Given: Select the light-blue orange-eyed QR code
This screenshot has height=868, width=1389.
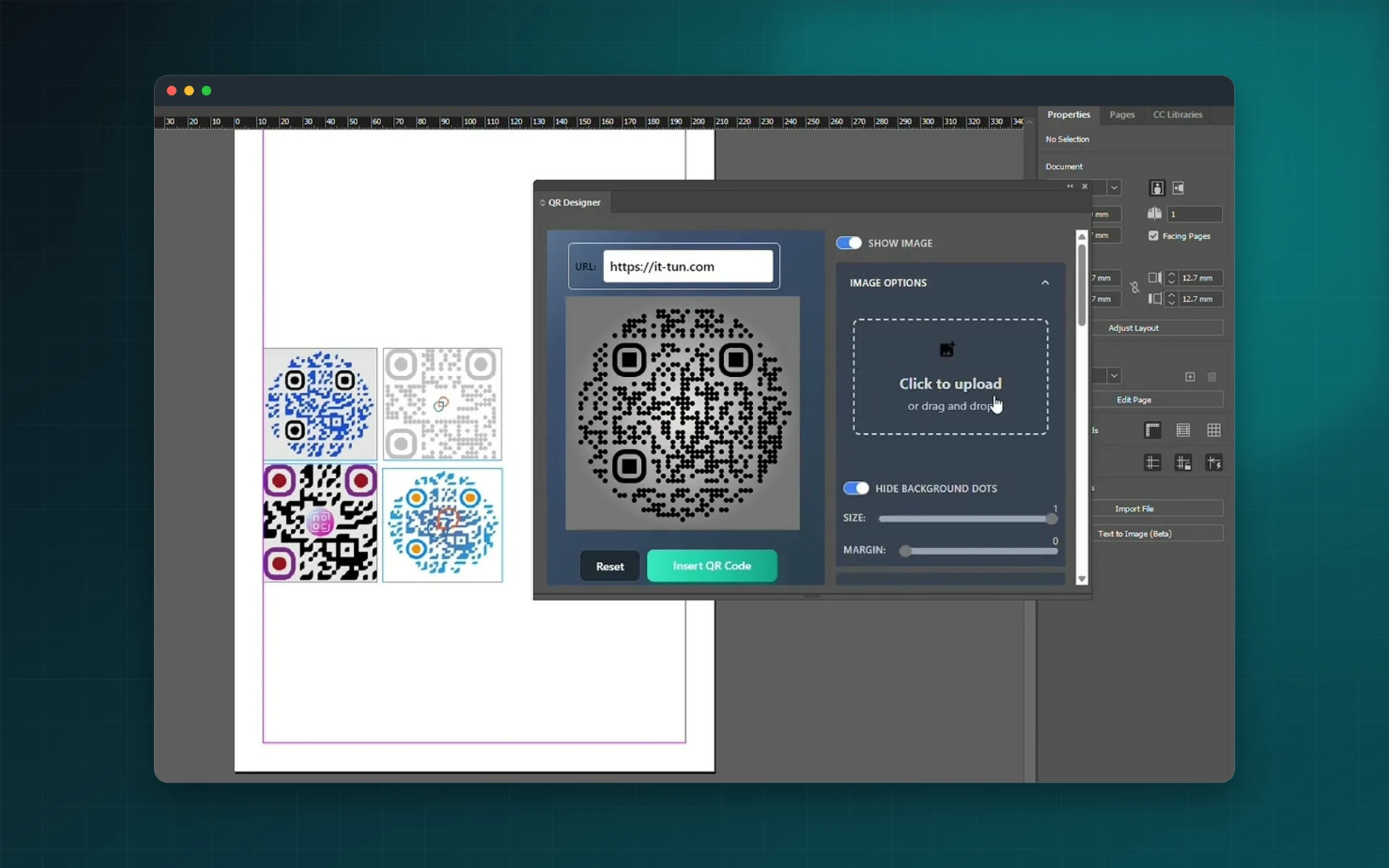Looking at the screenshot, I should [442, 525].
